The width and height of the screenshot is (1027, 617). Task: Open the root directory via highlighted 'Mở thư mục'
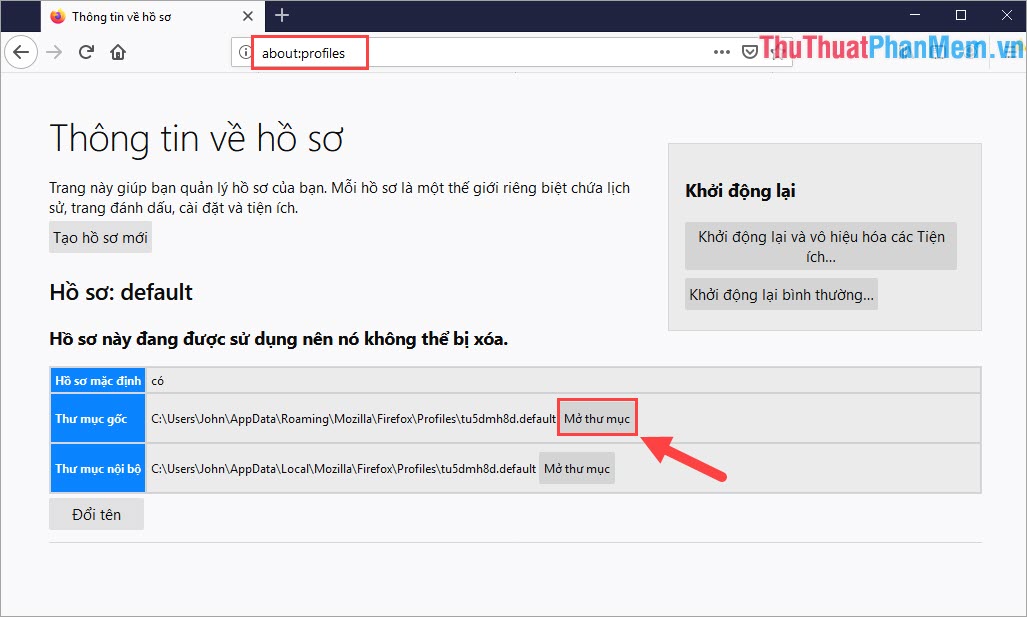[x=596, y=417]
